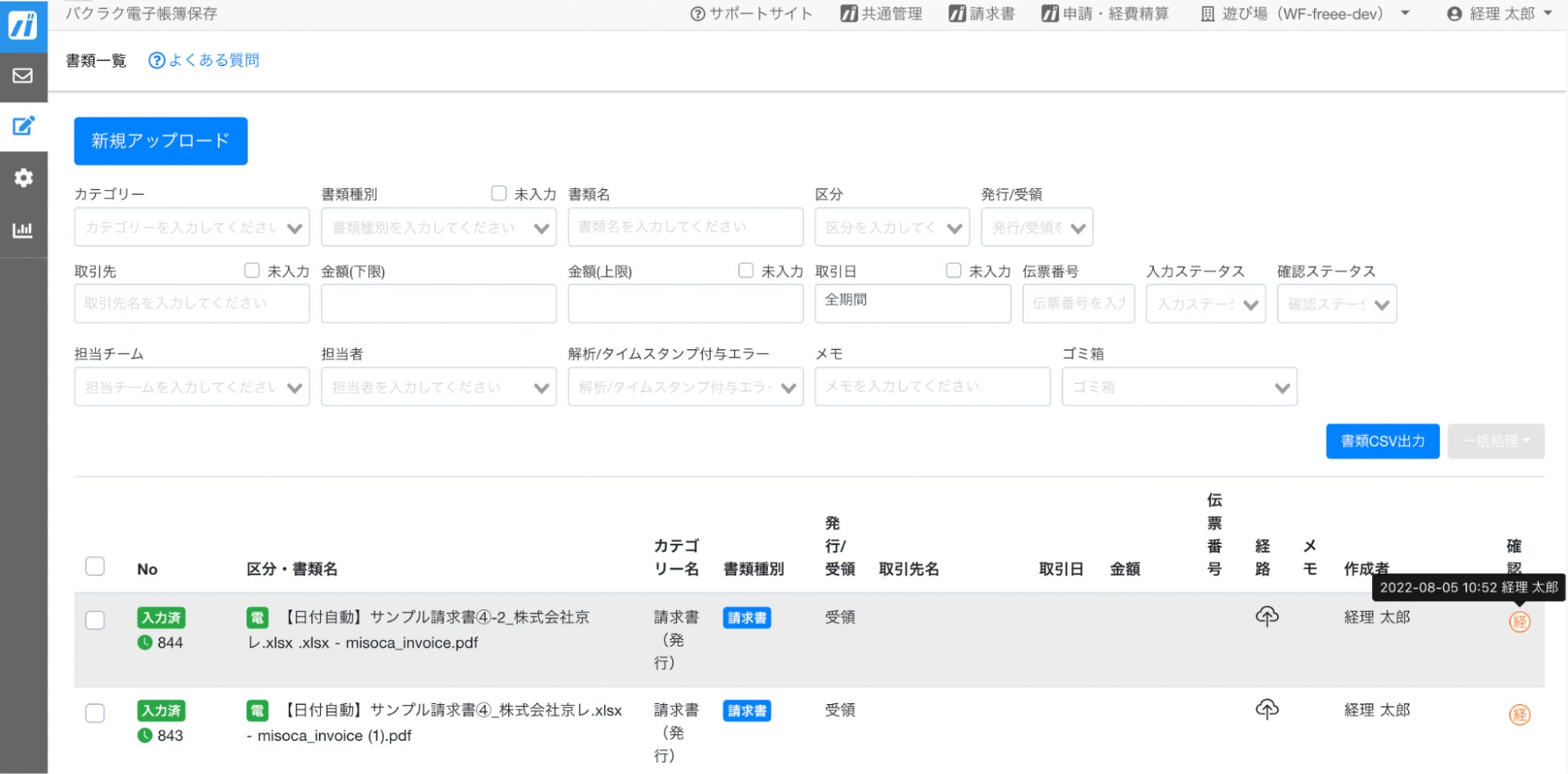Image resolution: width=1568 pixels, height=774 pixels.
Task: Open the ゴミ箱 dropdown
Action: 1179,387
